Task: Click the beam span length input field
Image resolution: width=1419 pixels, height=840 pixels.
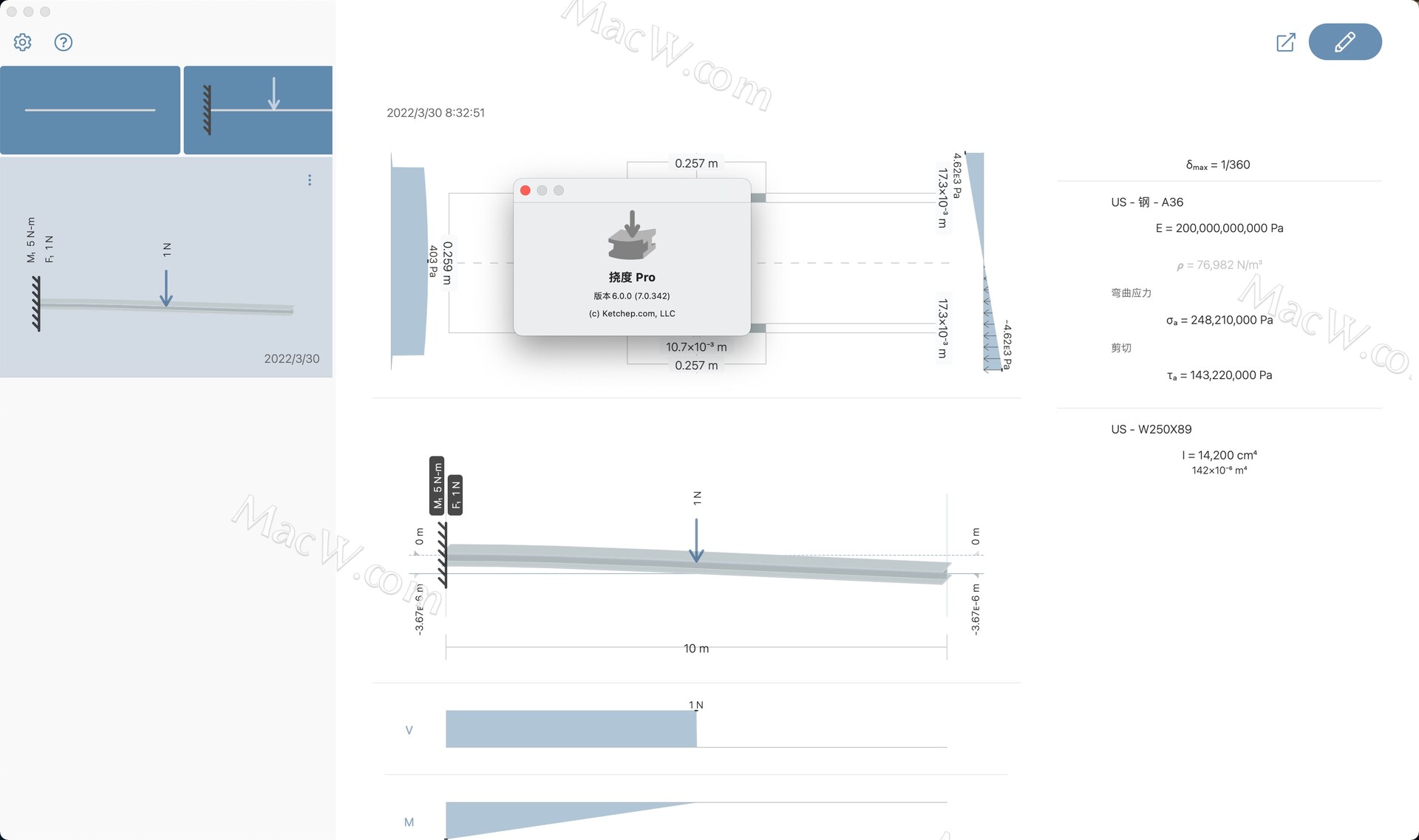Action: click(x=694, y=648)
